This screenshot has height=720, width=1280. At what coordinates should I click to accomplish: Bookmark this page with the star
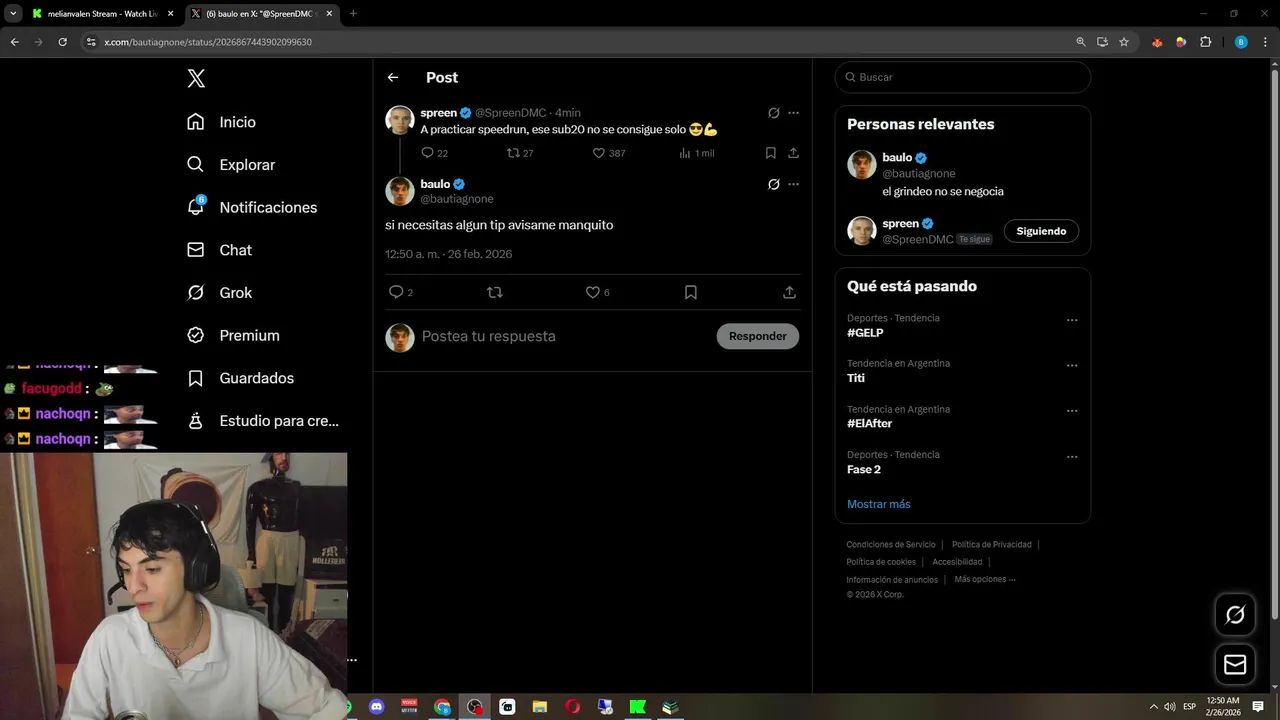(1124, 42)
